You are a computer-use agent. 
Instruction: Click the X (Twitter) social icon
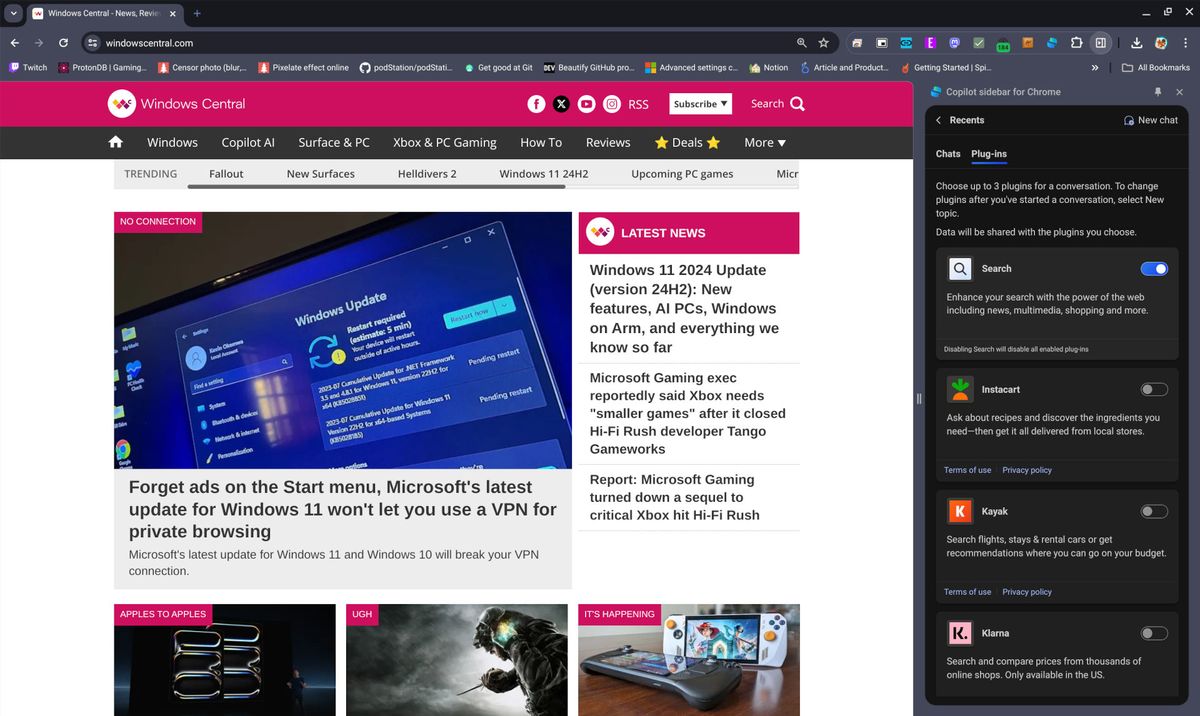[x=561, y=103]
